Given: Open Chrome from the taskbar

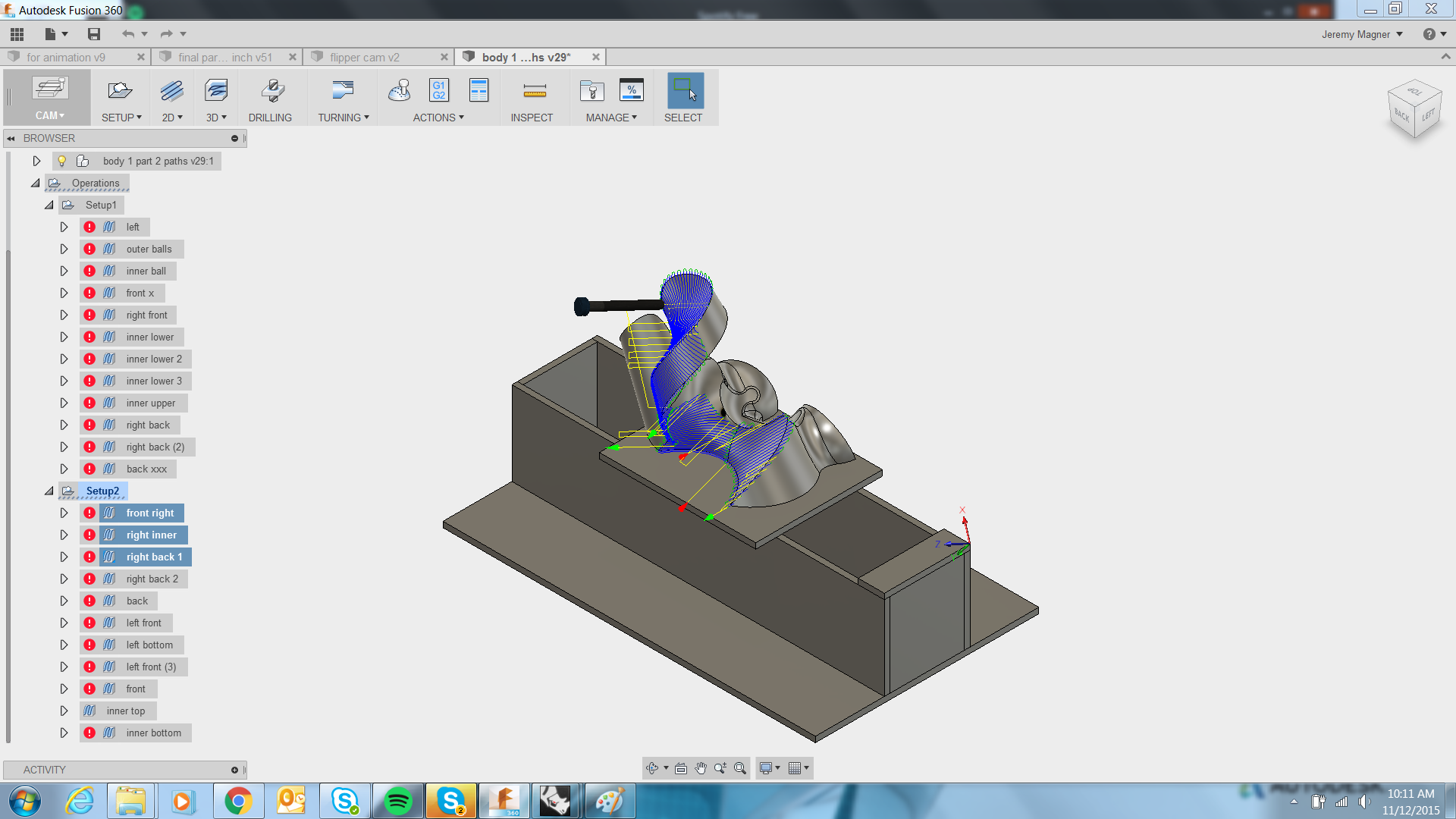Looking at the screenshot, I should 238,801.
